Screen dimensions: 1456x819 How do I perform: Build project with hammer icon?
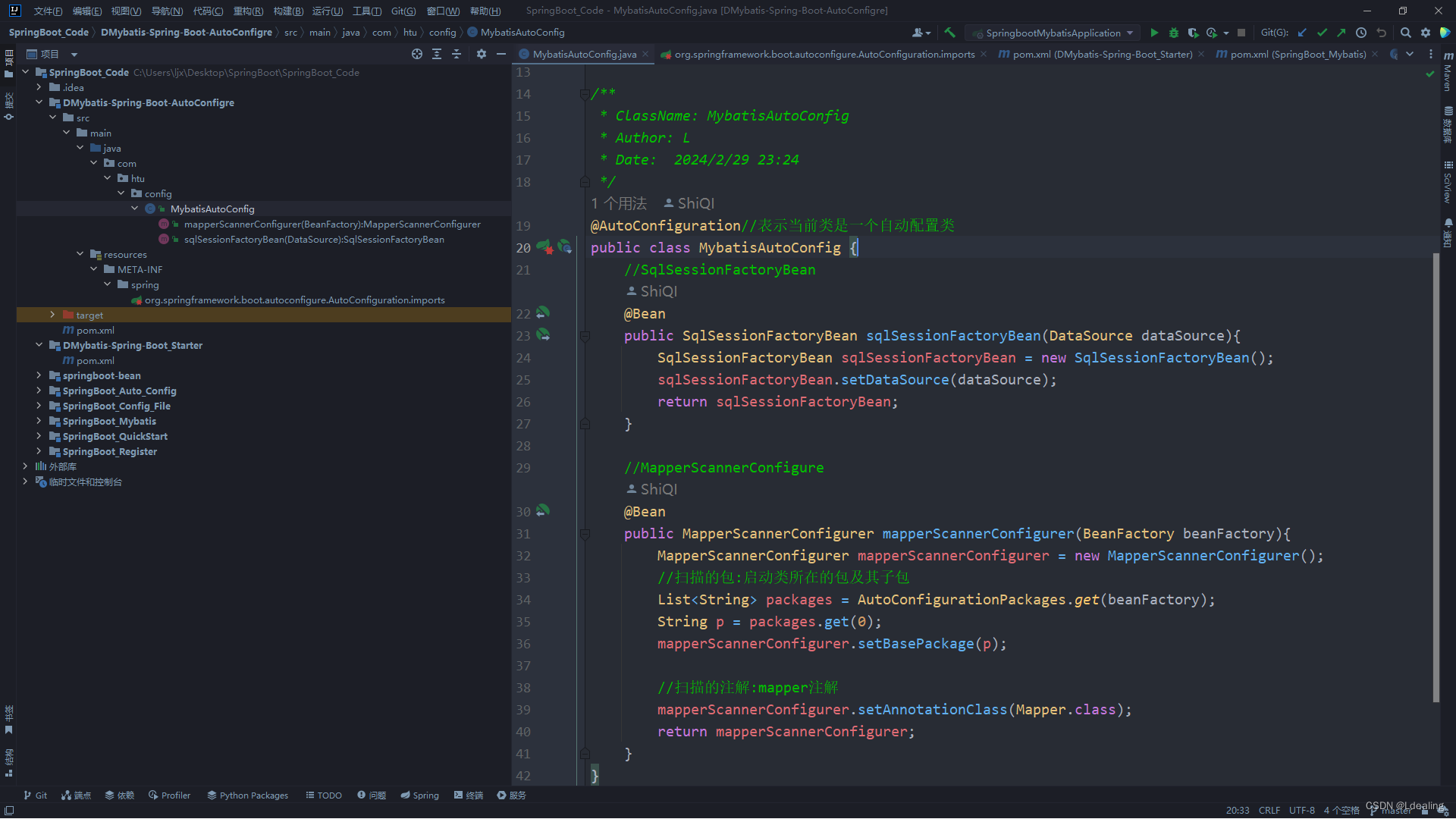click(949, 33)
